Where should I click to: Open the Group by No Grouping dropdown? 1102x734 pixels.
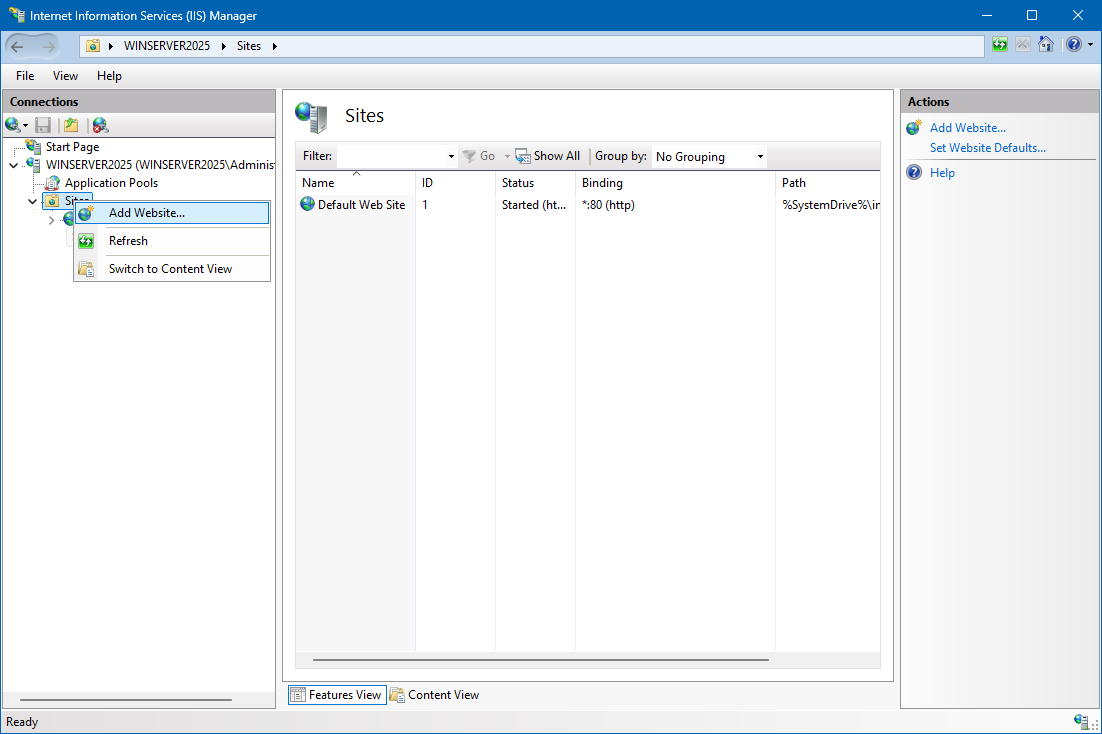(x=710, y=157)
